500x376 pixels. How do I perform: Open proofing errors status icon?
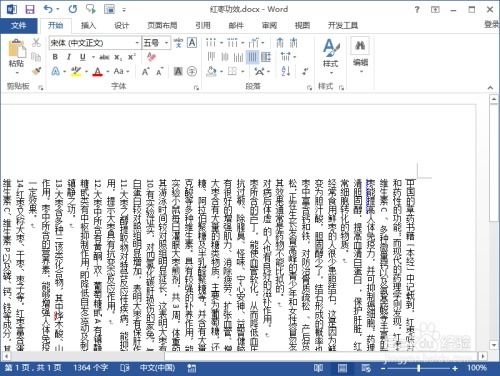[x=125, y=368]
